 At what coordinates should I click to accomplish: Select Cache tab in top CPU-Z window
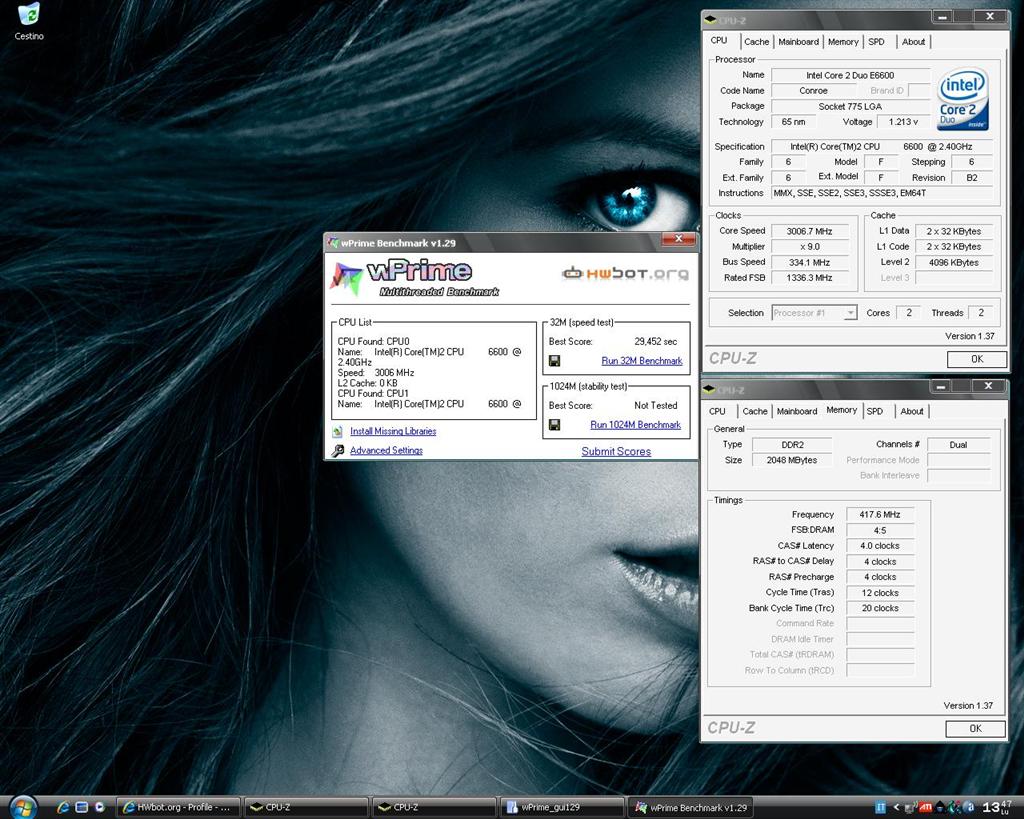(756, 42)
